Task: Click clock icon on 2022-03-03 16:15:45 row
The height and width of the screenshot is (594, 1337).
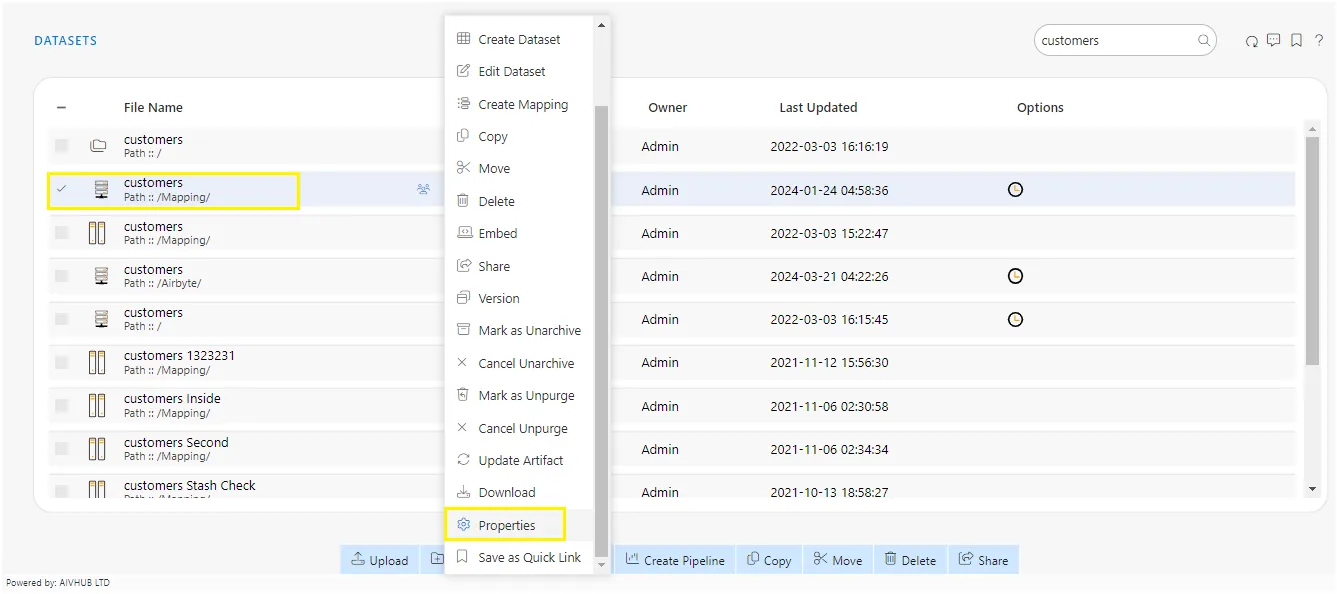Action: (1015, 319)
